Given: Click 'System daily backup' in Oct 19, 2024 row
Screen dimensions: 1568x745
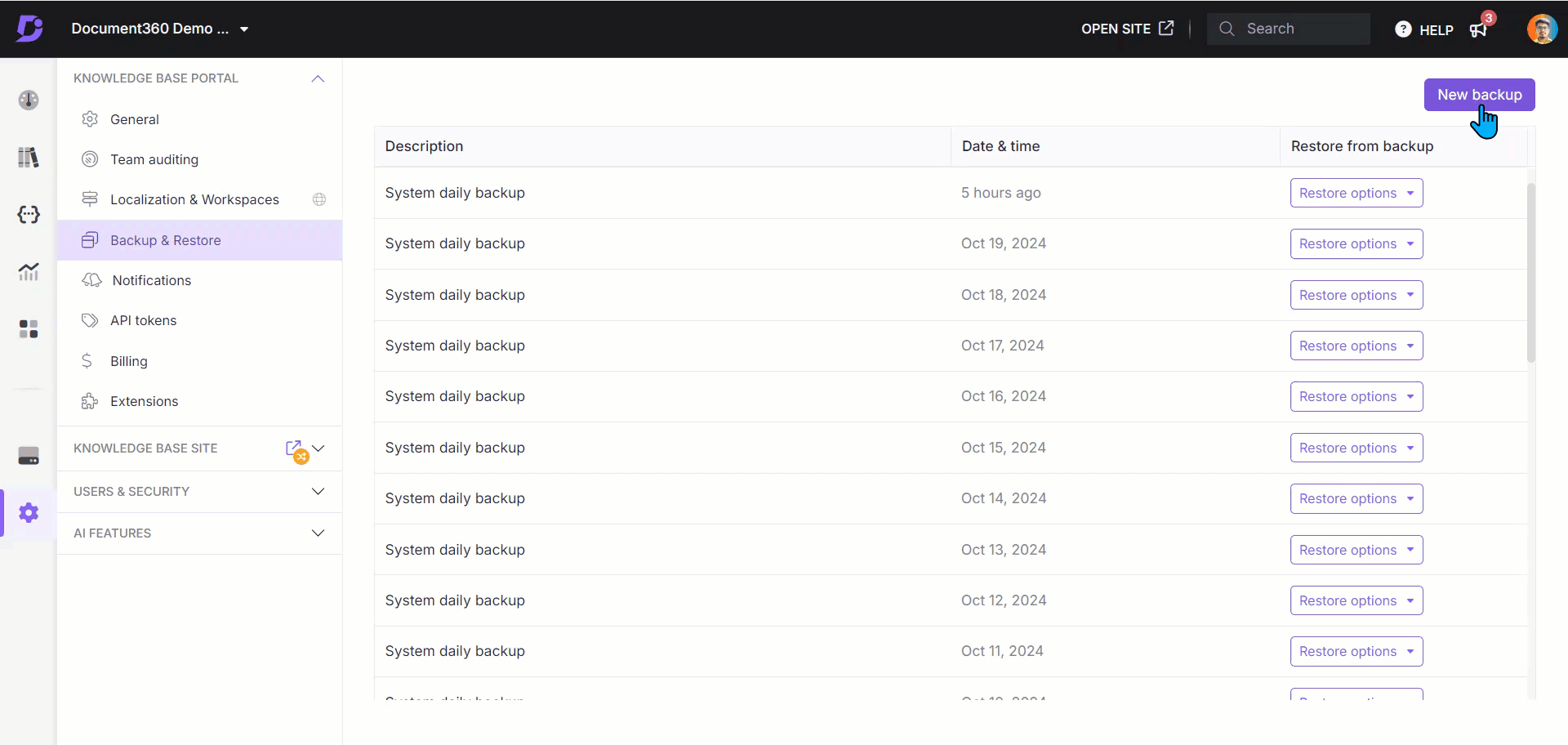Looking at the screenshot, I should coord(455,243).
